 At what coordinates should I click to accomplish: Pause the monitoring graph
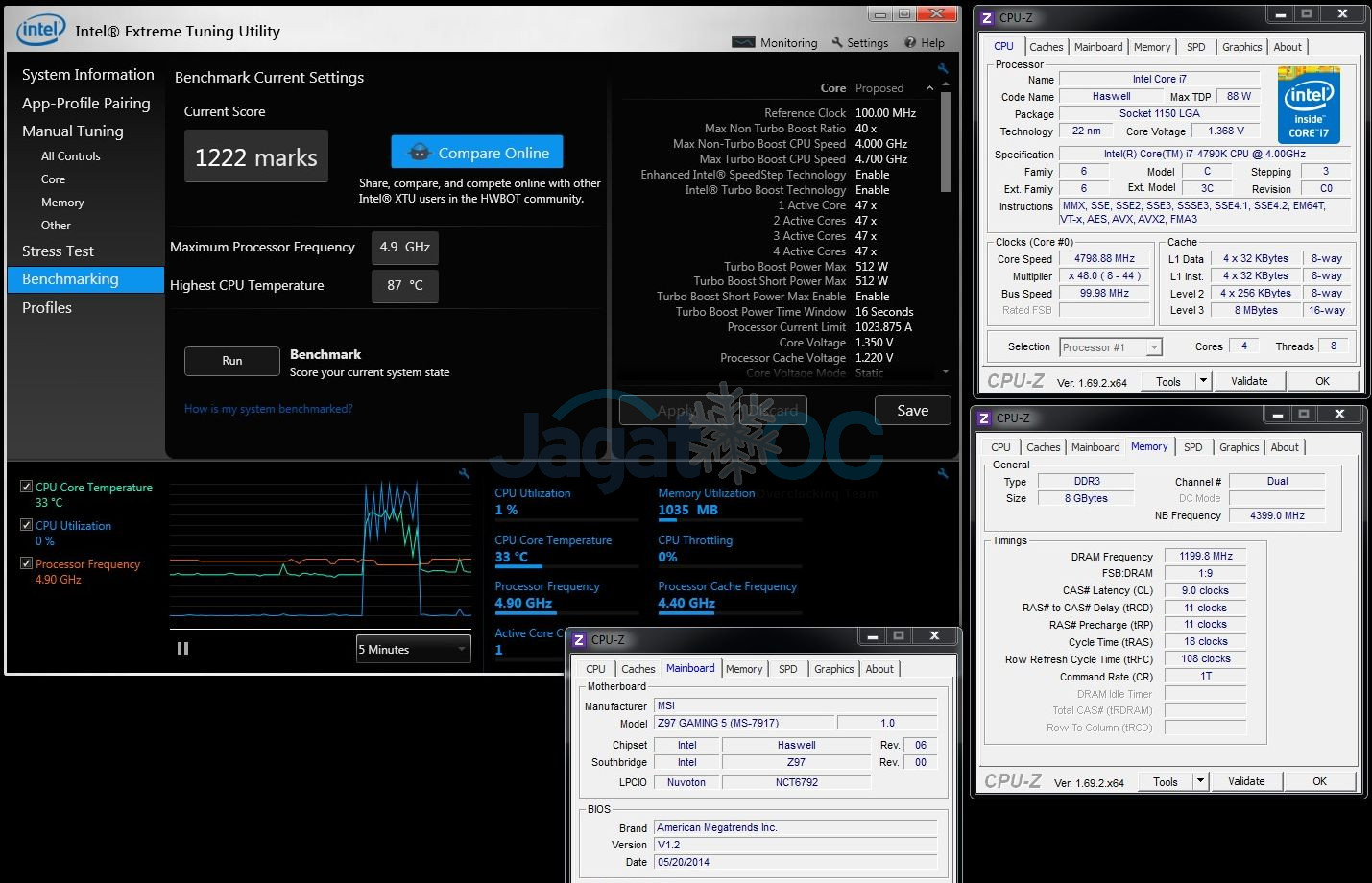point(182,649)
